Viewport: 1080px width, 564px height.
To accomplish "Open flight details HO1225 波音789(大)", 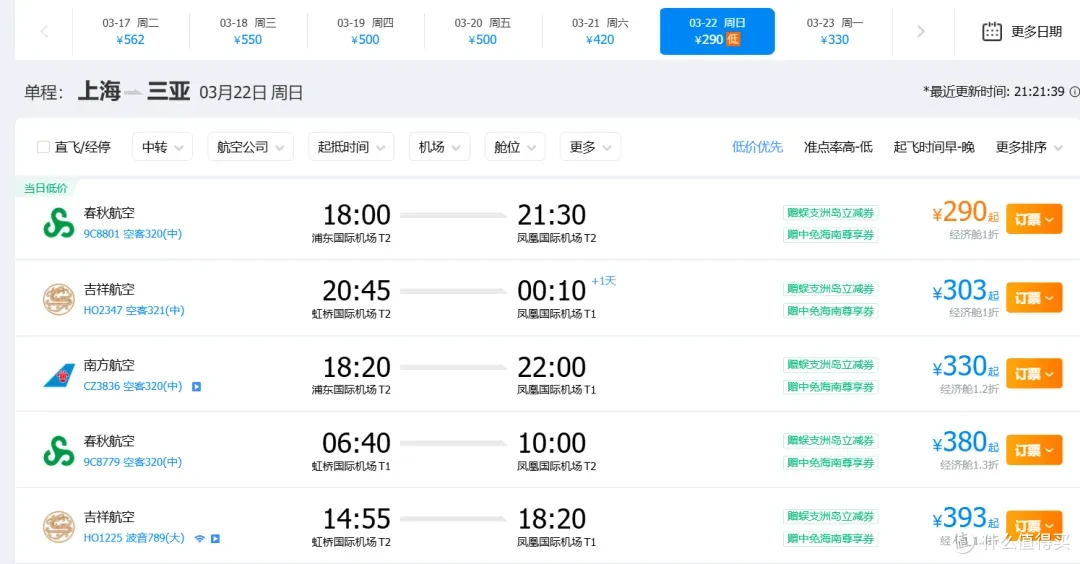I will pyautogui.click(x=134, y=538).
